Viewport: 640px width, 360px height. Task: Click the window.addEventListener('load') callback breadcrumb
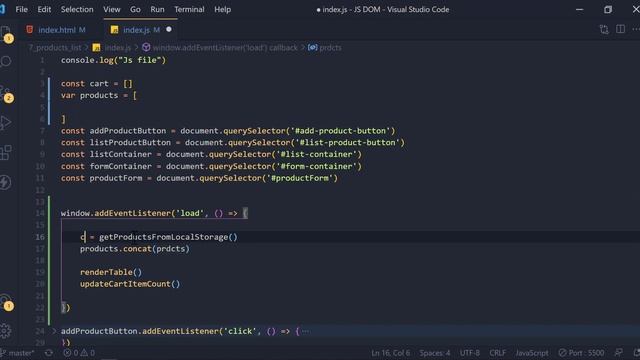(x=220, y=48)
